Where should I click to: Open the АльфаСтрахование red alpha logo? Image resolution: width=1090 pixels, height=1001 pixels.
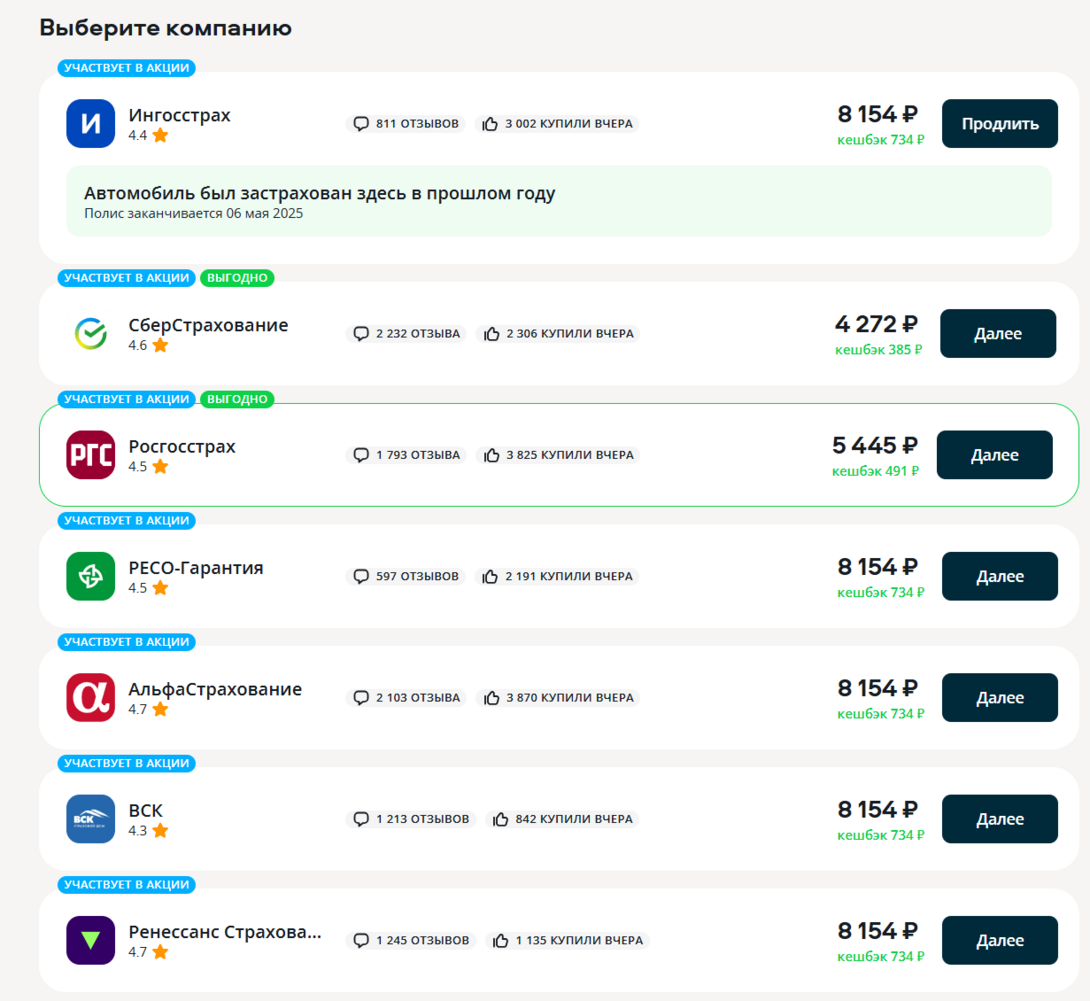point(91,698)
